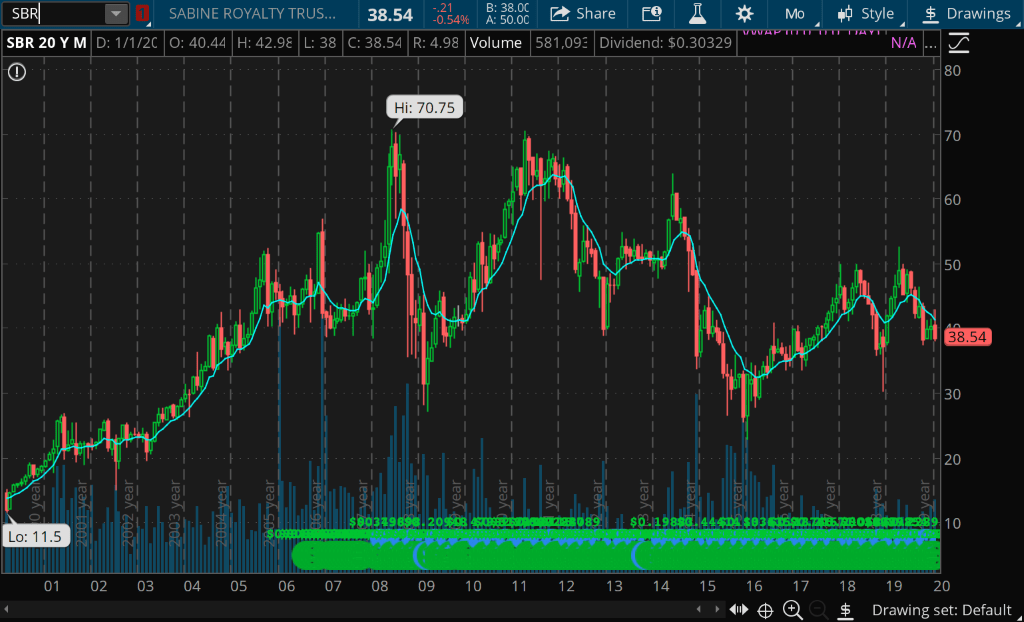1024x622 pixels.
Task: Click the current price label 38.54 on axis
Action: click(x=967, y=337)
